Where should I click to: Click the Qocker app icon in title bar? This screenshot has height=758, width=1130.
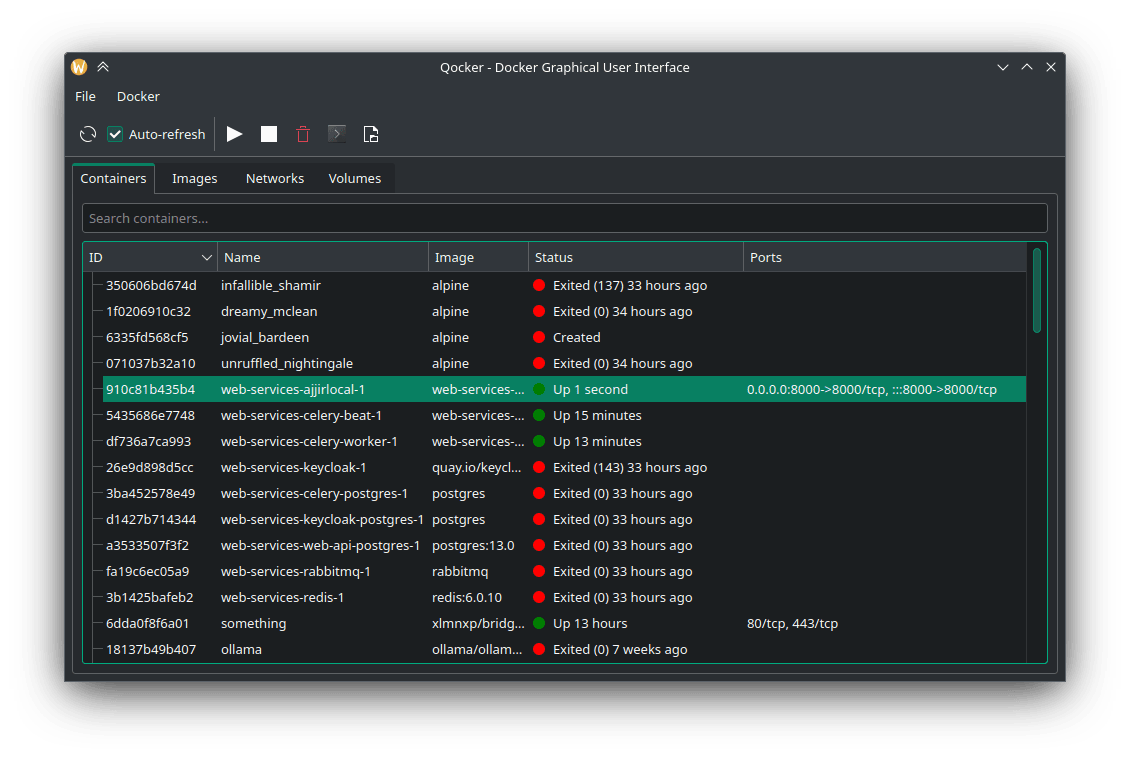80,67
